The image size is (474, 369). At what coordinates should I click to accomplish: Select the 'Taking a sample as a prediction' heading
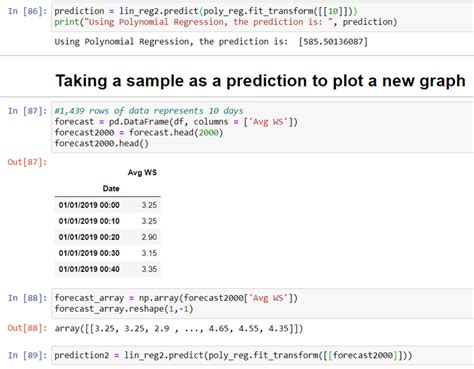pyautogui.click(x=260, y=81)
